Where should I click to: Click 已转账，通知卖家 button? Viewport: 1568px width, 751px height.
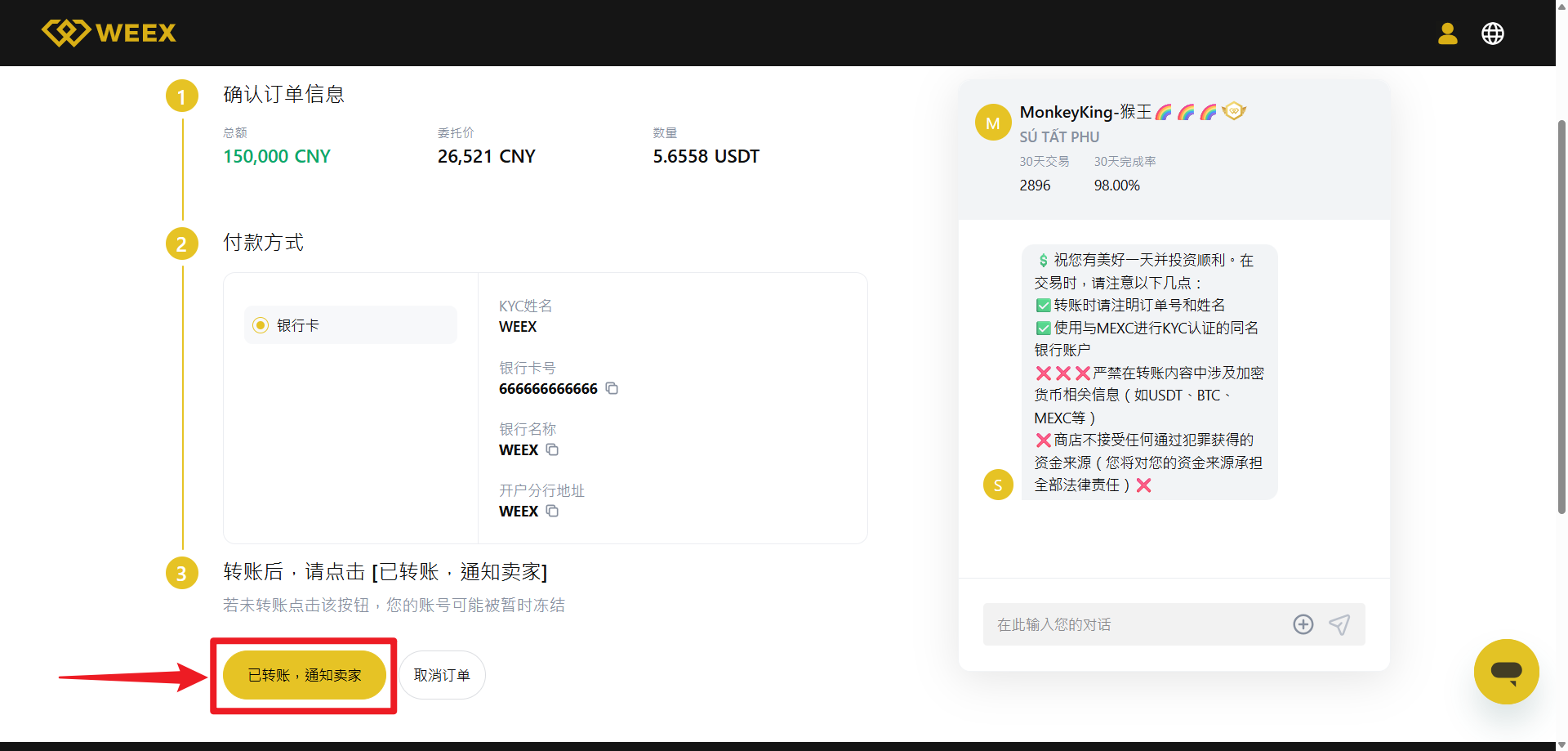coord(304,675)
